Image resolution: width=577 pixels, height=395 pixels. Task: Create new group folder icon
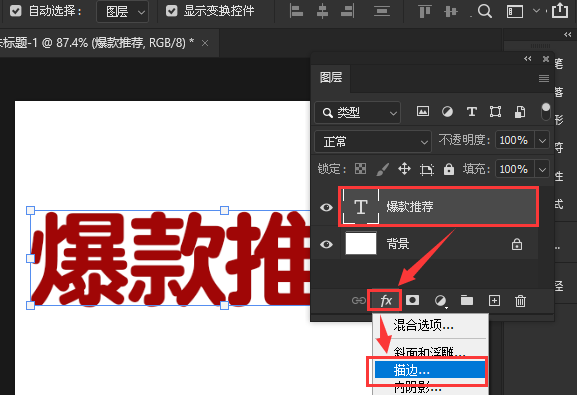tap(467, 300)
